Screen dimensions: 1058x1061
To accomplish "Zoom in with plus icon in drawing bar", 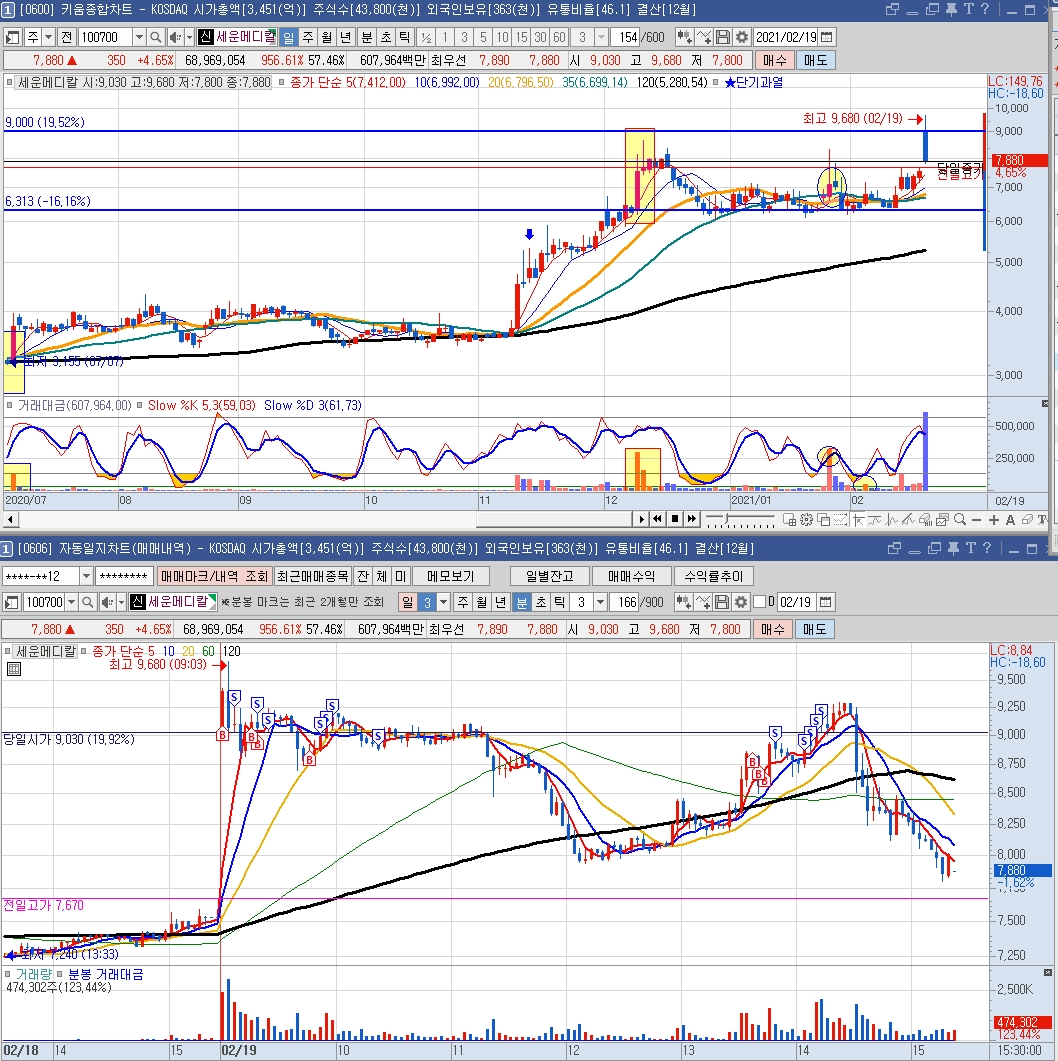I will coord(993,520).
